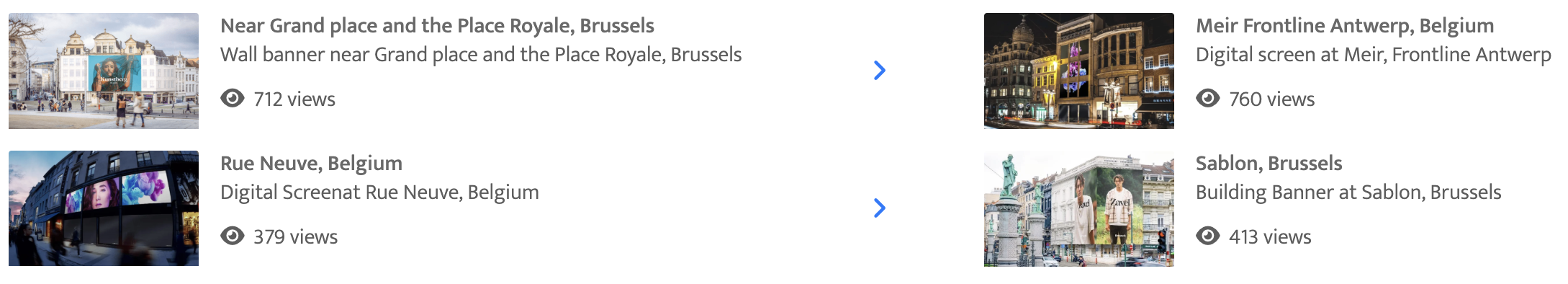Click the eye icon beside 760 views
The height and width of the screenshot is (284, 1568).
pos(1208,98)
